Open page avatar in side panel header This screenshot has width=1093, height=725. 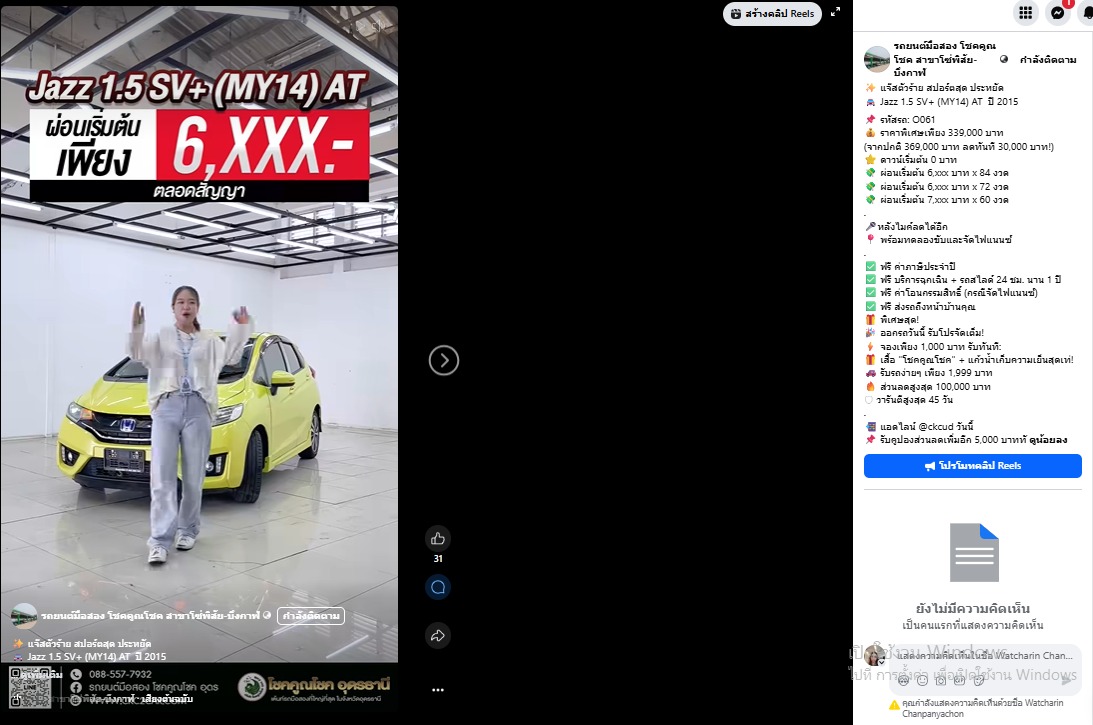pyautogui.click(x=876, y=59)
